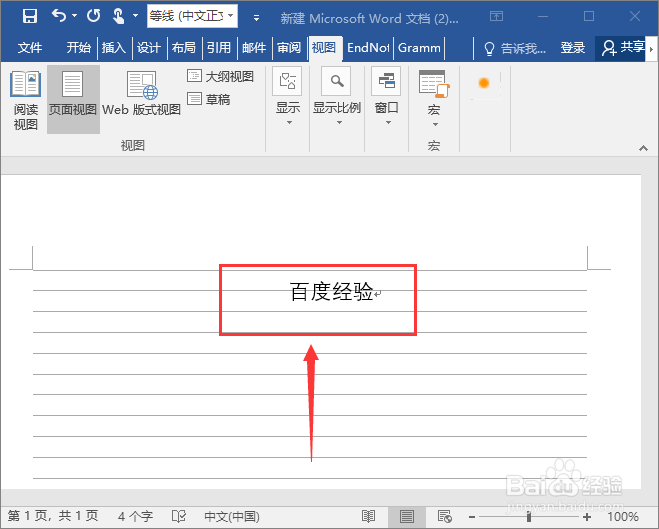Image resolution: width=659 pixels, height=529 pixels.
Task: Open the EndNote tab
Action: click(x=368, y=47)
